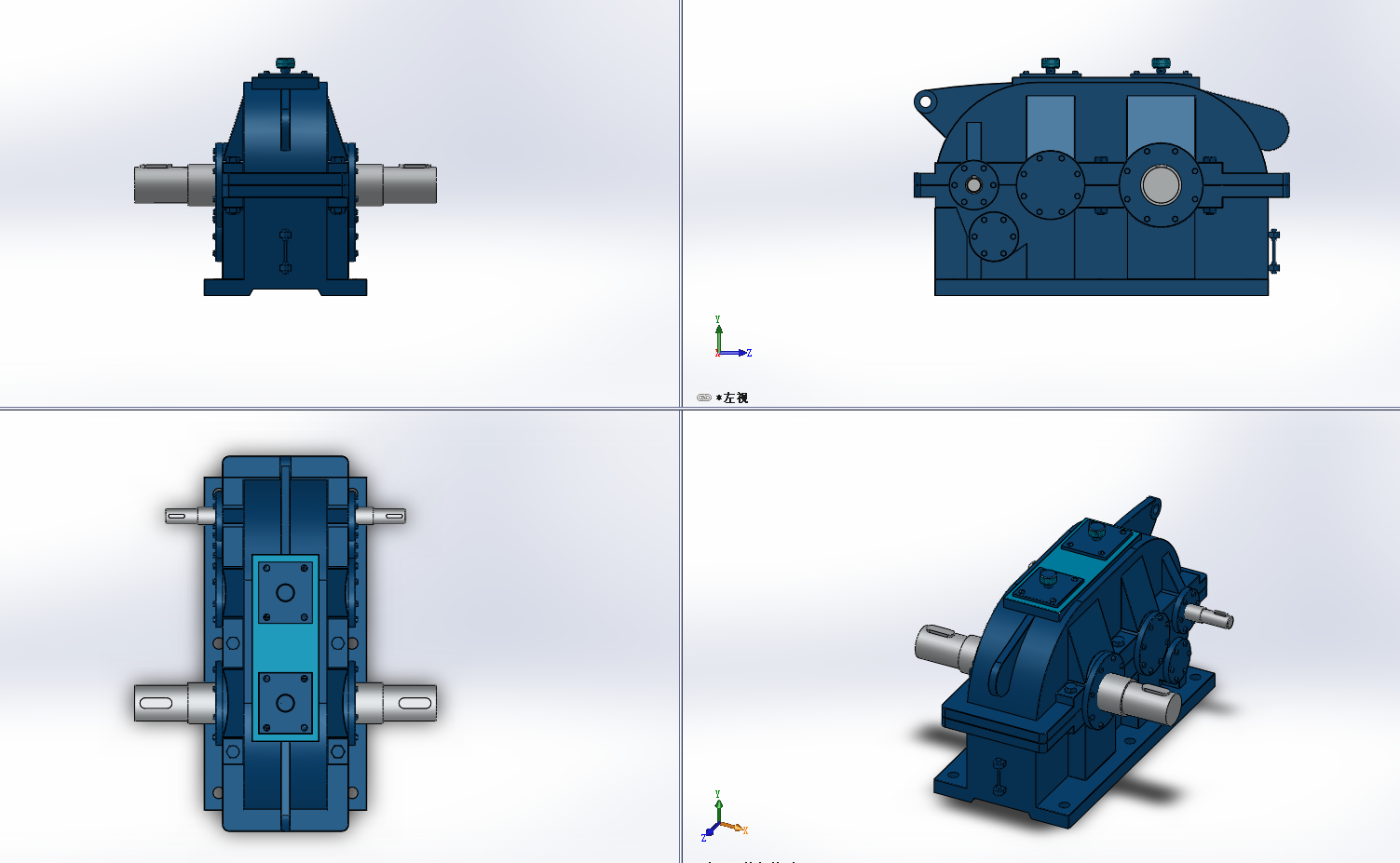Select the gearbox in the 左视 side view
Image resolution: width=1400 pixels, height=863 pixels.
pos(1102,177)
